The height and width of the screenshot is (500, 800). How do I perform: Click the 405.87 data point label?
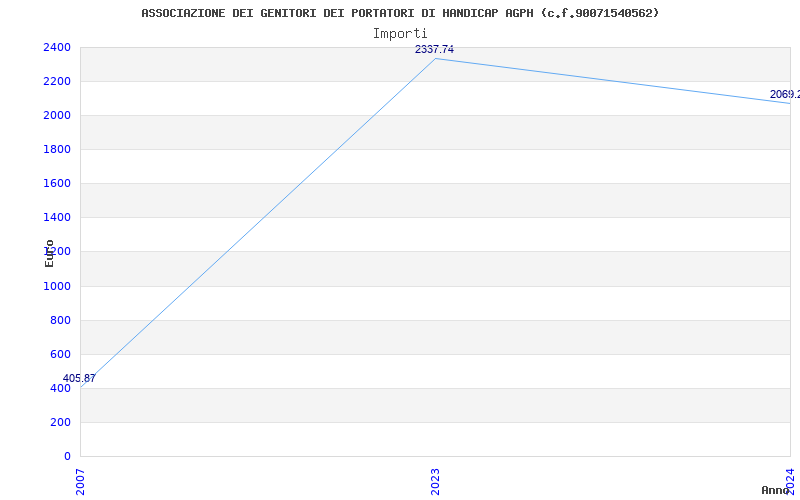(x=79, y=379)
